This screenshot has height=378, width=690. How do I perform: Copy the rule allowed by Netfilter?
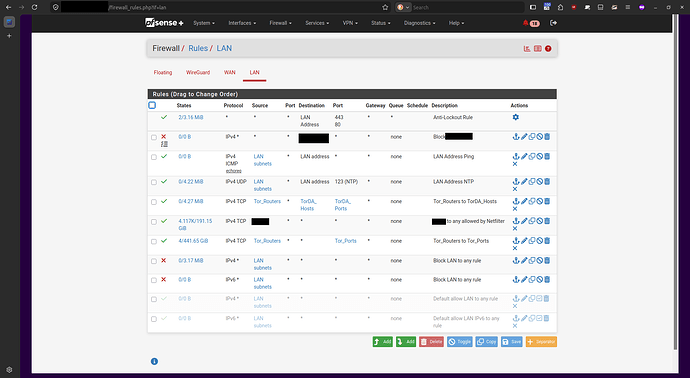coord(532,221)
